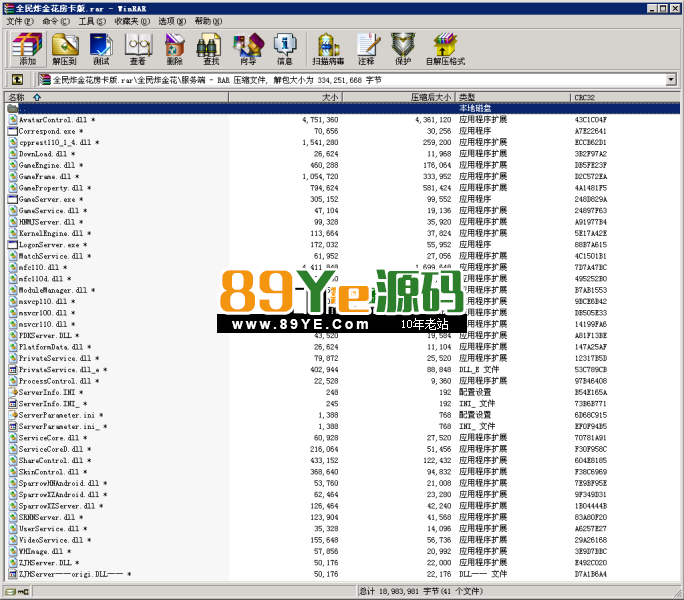The image size is (684, 600).
Task: Select ShareControl.dll file entry
Action: click(342, 460)
